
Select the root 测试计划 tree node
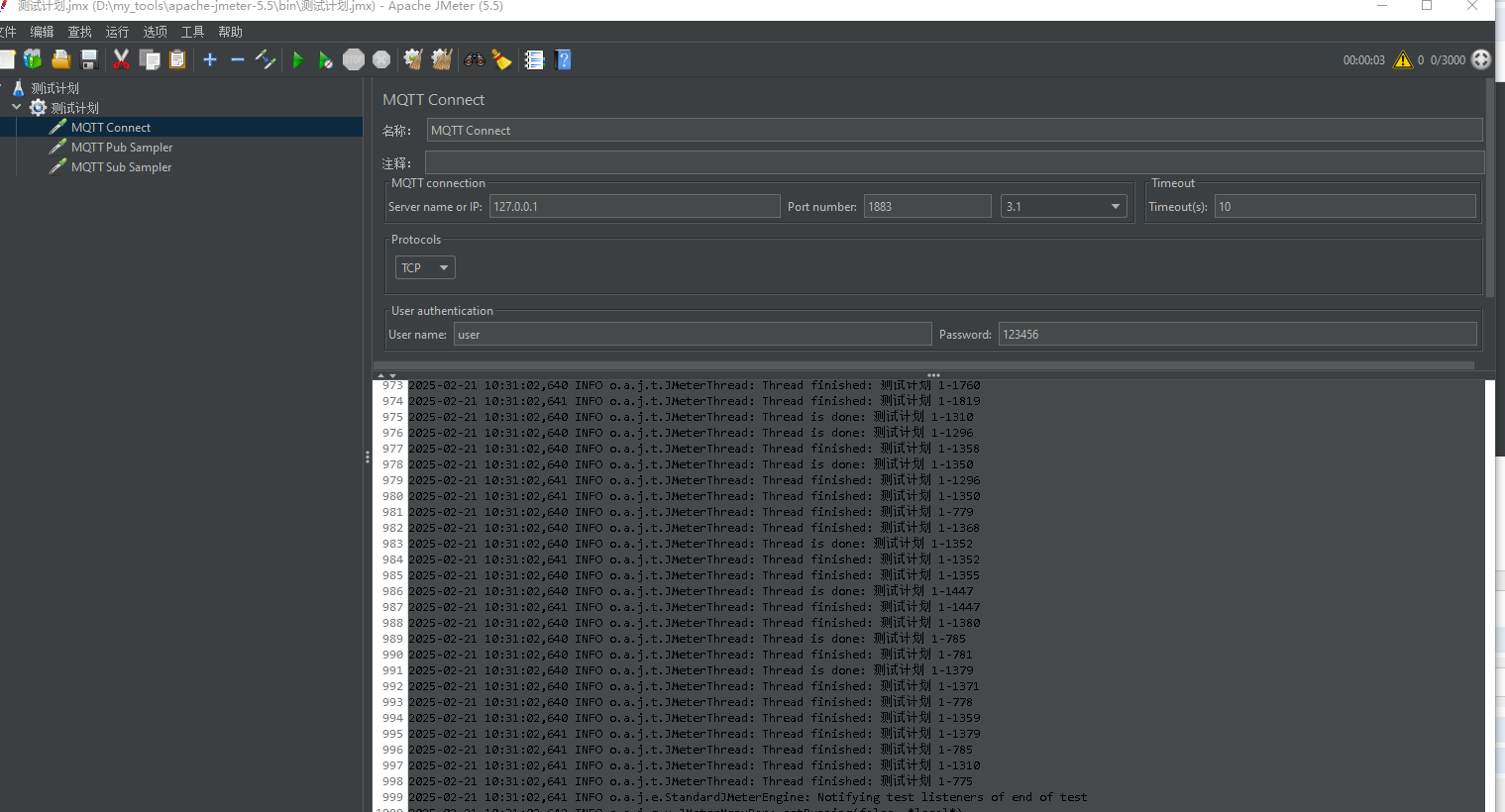[x=54, y=88]
